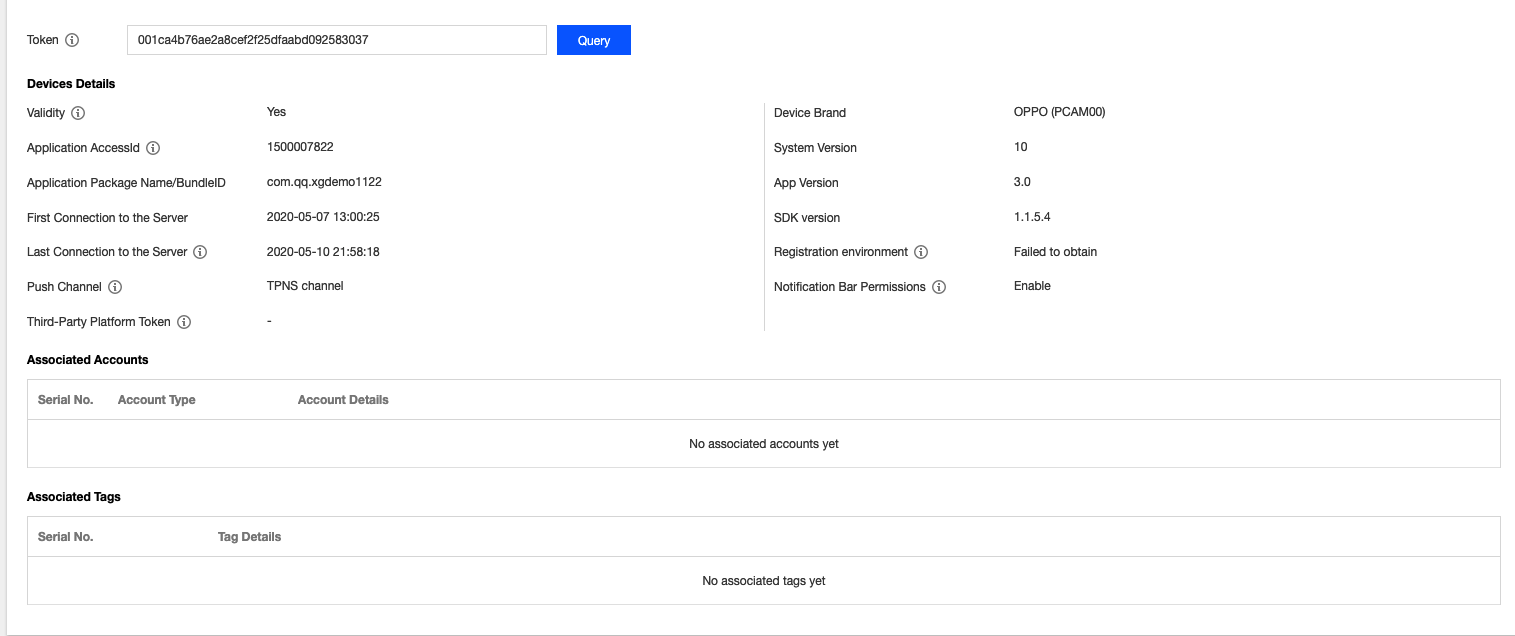The height and width of the screenshot is (636, 1515).
Task: Open the Application AccessId info tooltip icon
Action: coord(153,148)
